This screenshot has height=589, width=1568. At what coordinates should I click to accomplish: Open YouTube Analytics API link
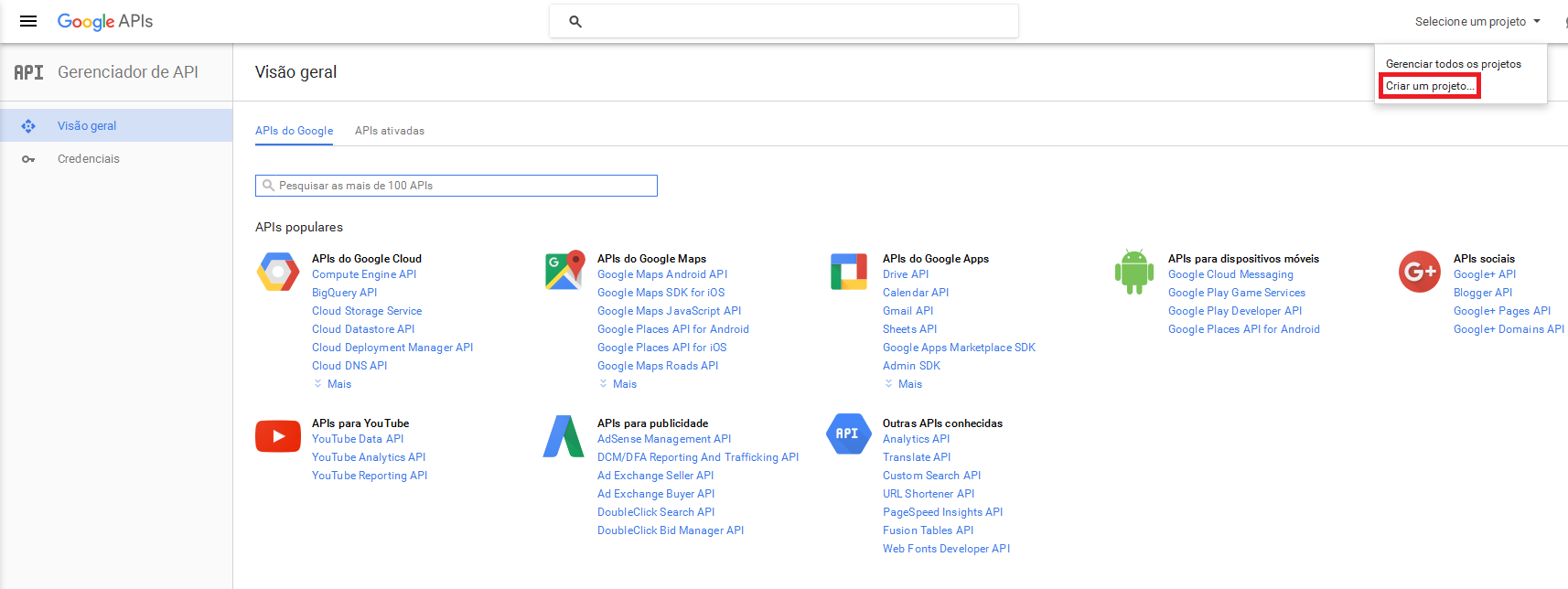point(369,457)
